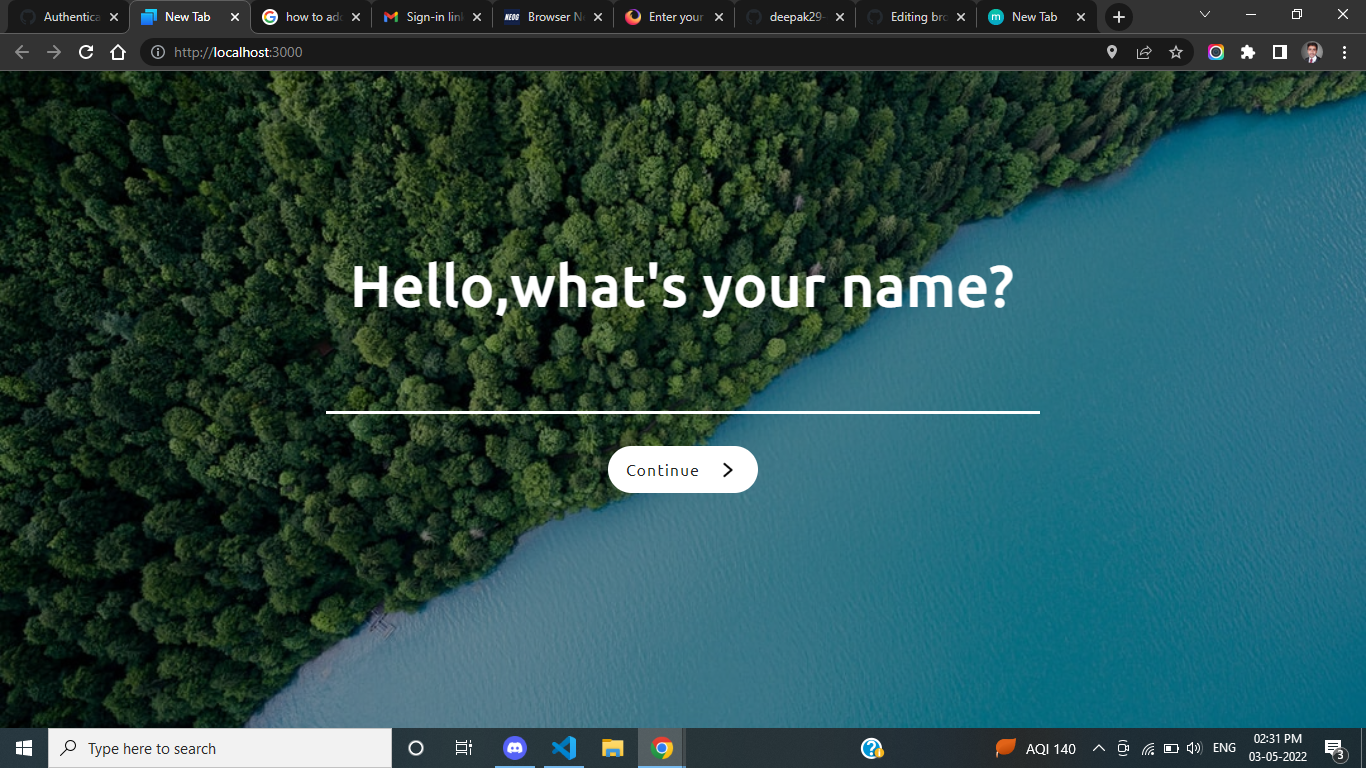Viewport: 1366px width, 768px height.
Task: Go to the browser home page icon
Action: [118, 52]
